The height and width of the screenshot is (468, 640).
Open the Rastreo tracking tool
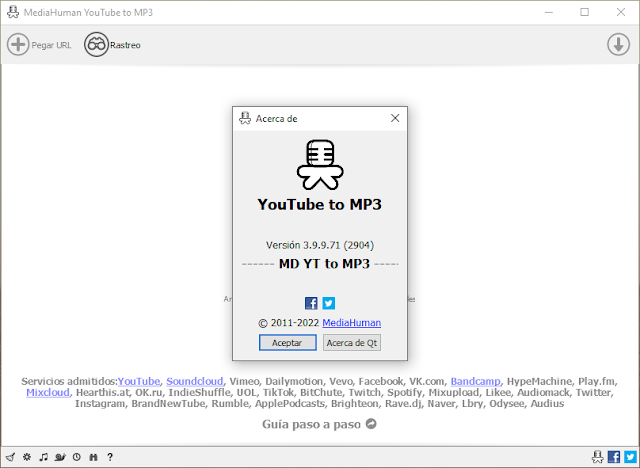pos(112,45)
